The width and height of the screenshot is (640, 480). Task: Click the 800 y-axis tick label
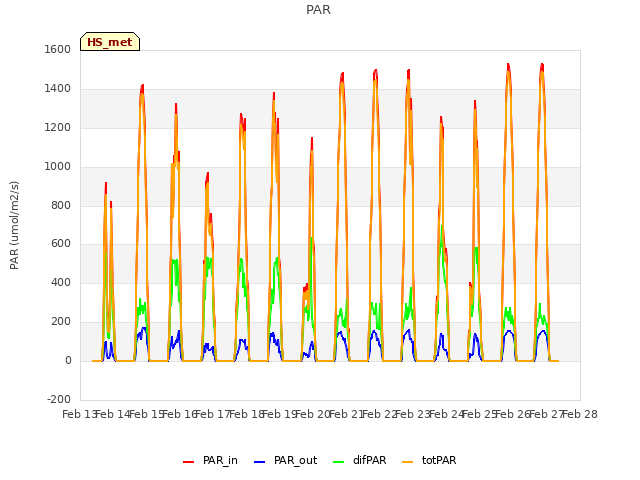coord(61,205)
